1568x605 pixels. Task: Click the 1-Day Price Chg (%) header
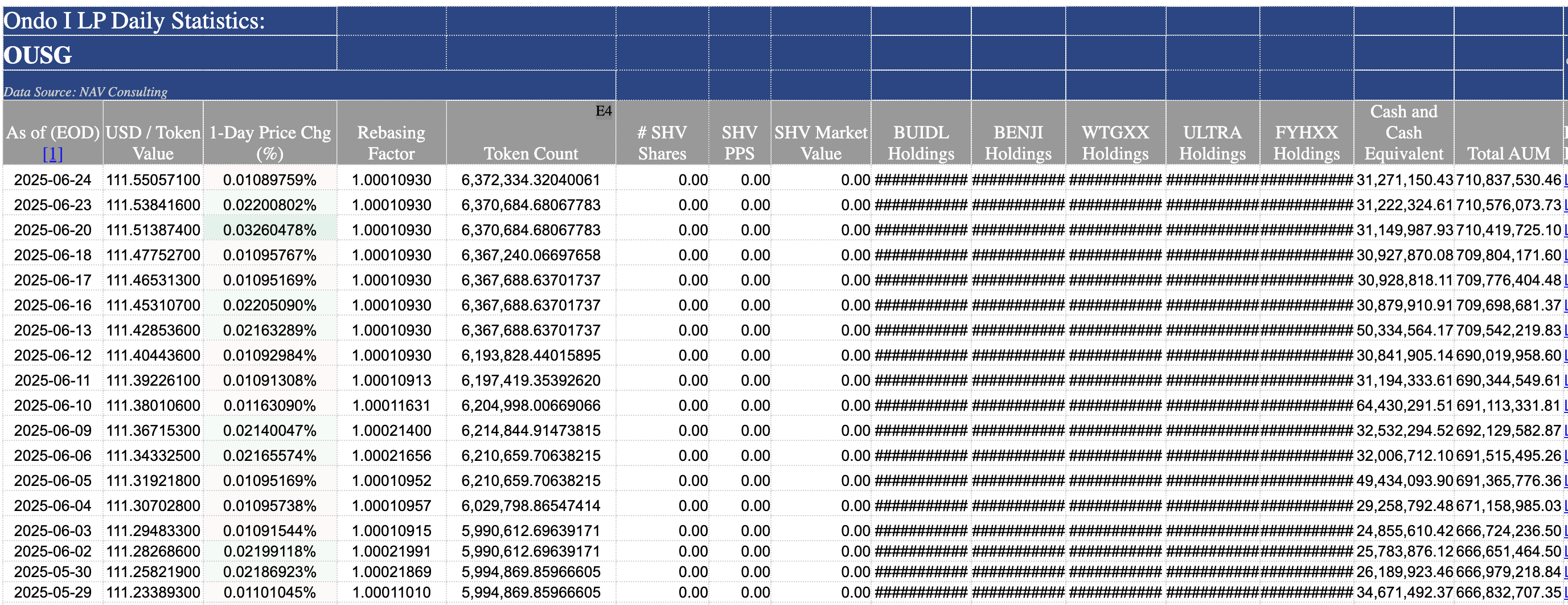270,142
